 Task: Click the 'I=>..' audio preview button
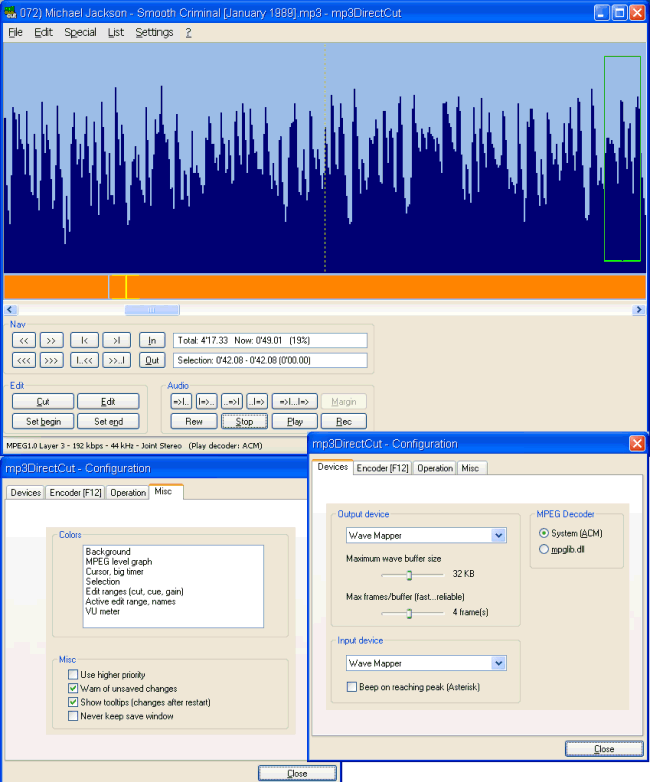[206, 401]
